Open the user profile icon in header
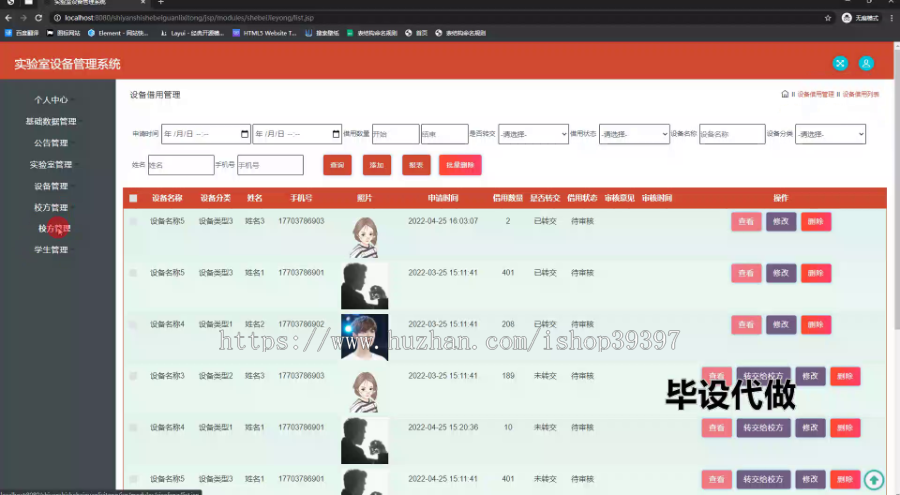The width and height of the screenshot is (900, 495). [866, 63]
